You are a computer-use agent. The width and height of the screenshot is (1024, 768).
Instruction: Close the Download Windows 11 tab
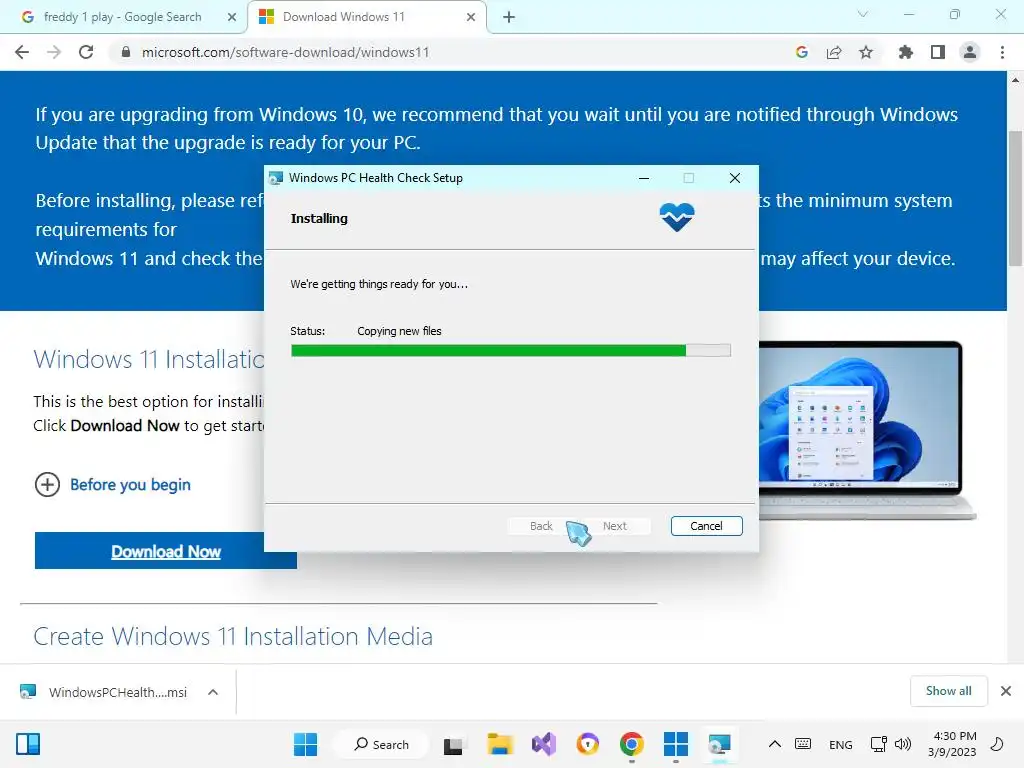coord(471,17)
